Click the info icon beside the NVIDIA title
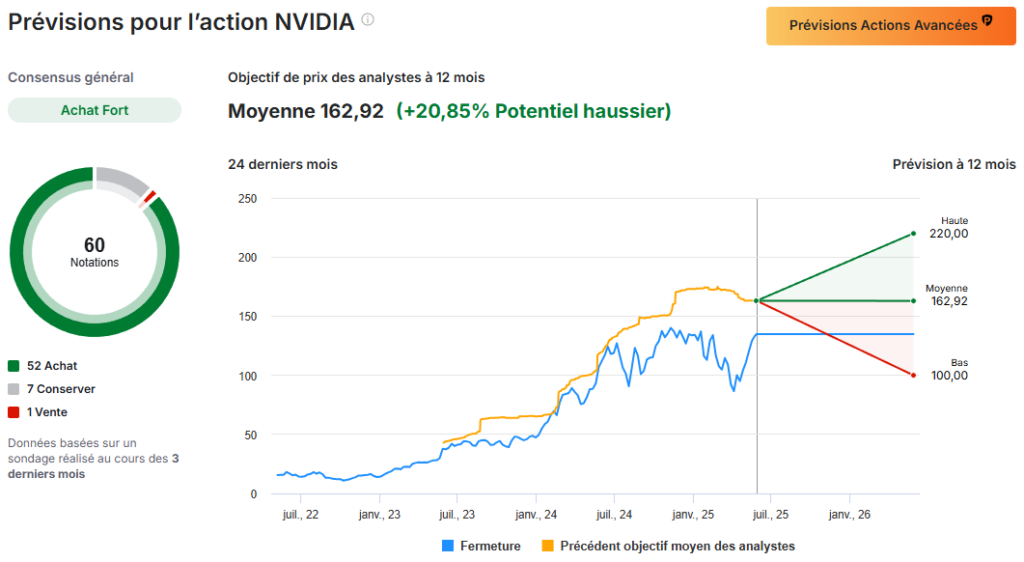 click(368, 20)
